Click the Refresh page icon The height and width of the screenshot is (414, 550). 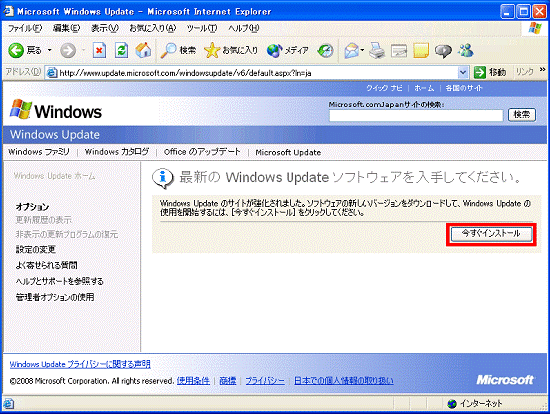coord(122,51)
